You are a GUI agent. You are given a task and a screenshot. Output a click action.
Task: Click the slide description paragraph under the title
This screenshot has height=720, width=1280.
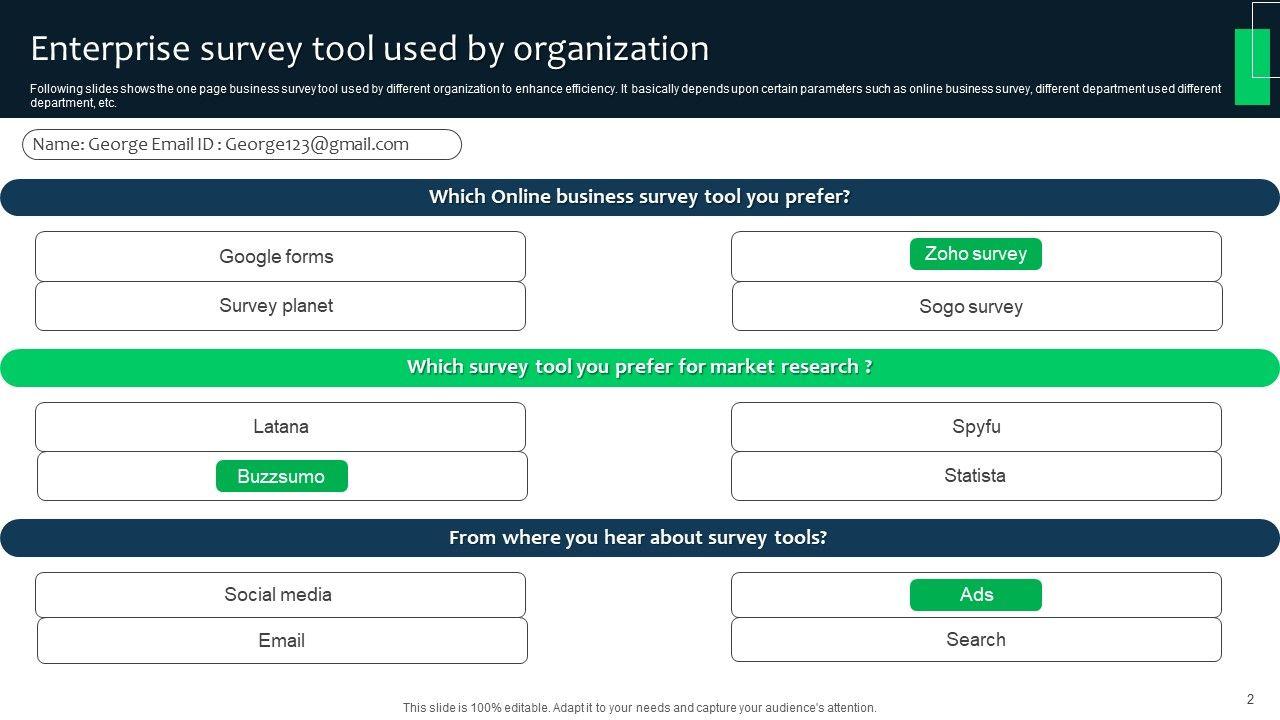click(x=626, y=95)
